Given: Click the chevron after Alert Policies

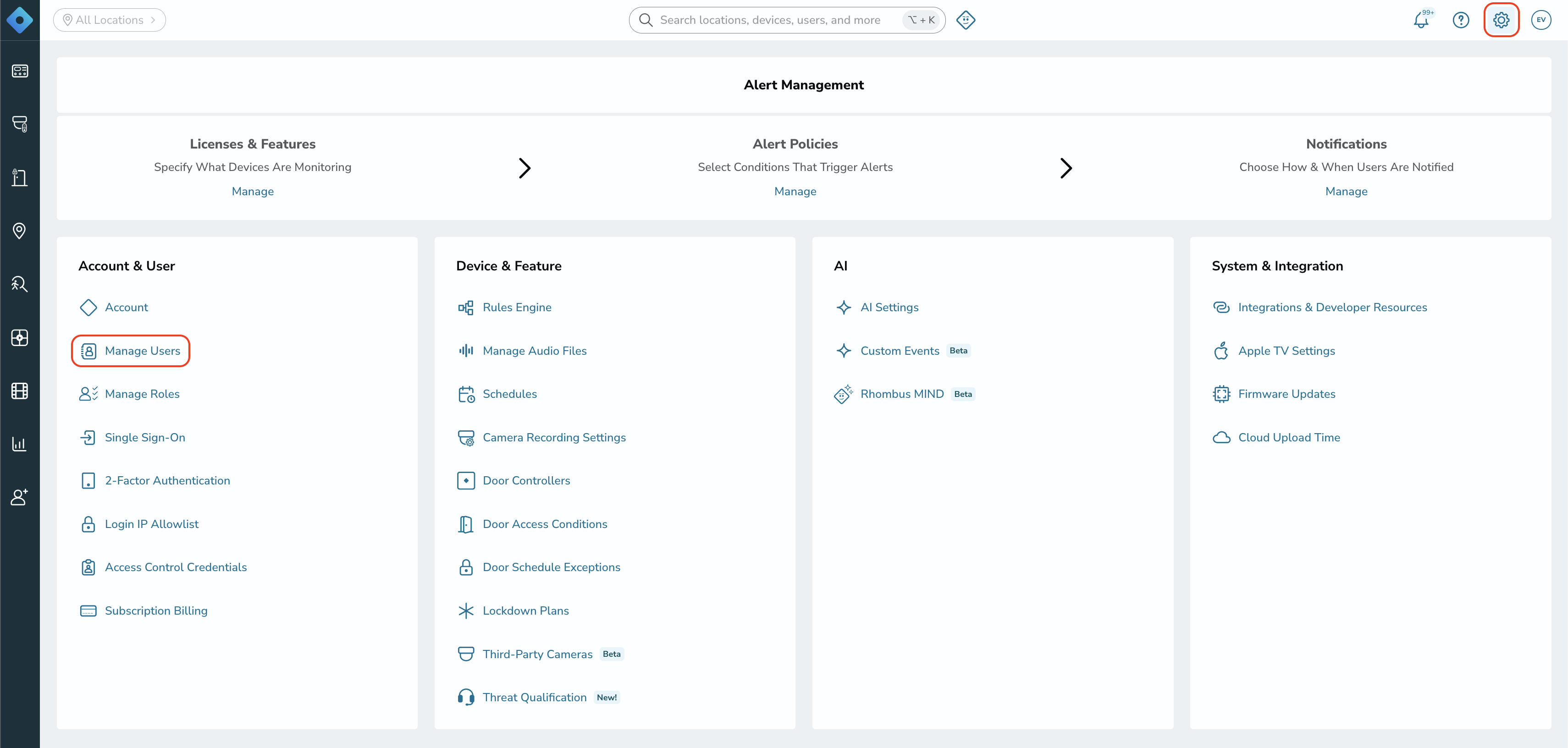Looking at the screenshot, I should [x=1066, y=168].
